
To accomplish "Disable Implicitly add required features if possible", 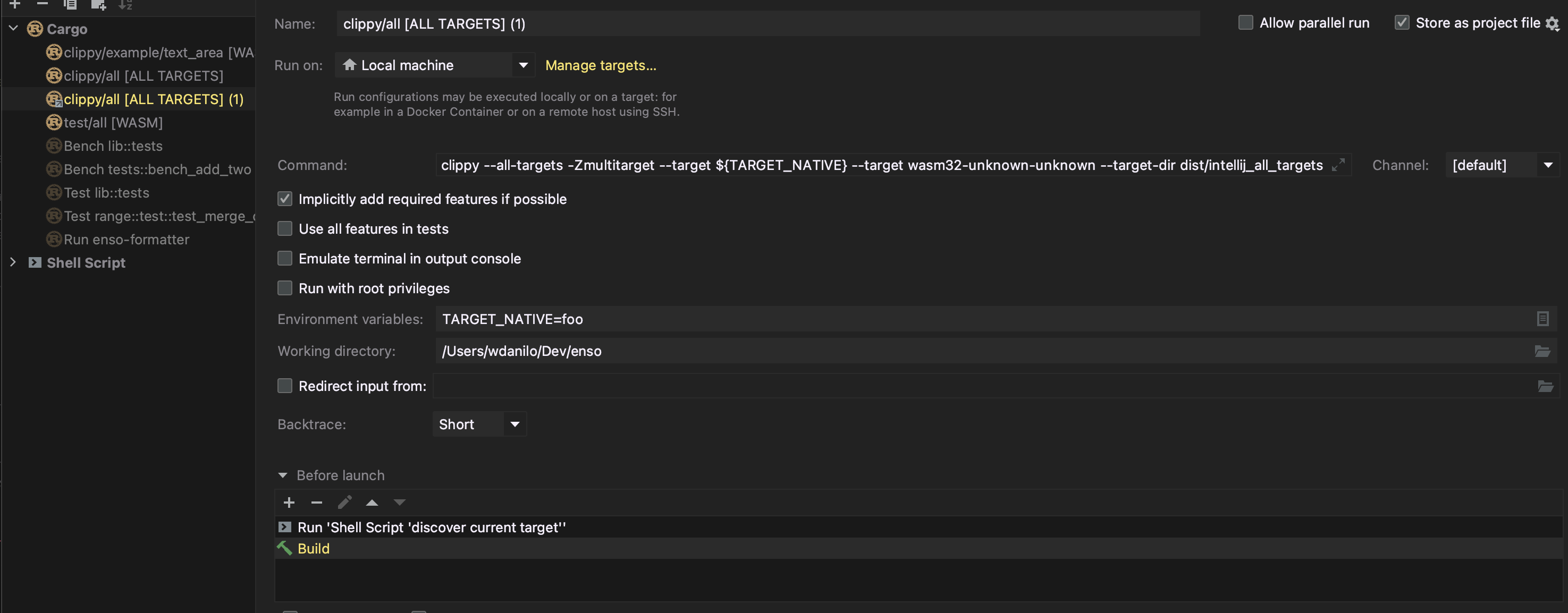I will 284,199.
